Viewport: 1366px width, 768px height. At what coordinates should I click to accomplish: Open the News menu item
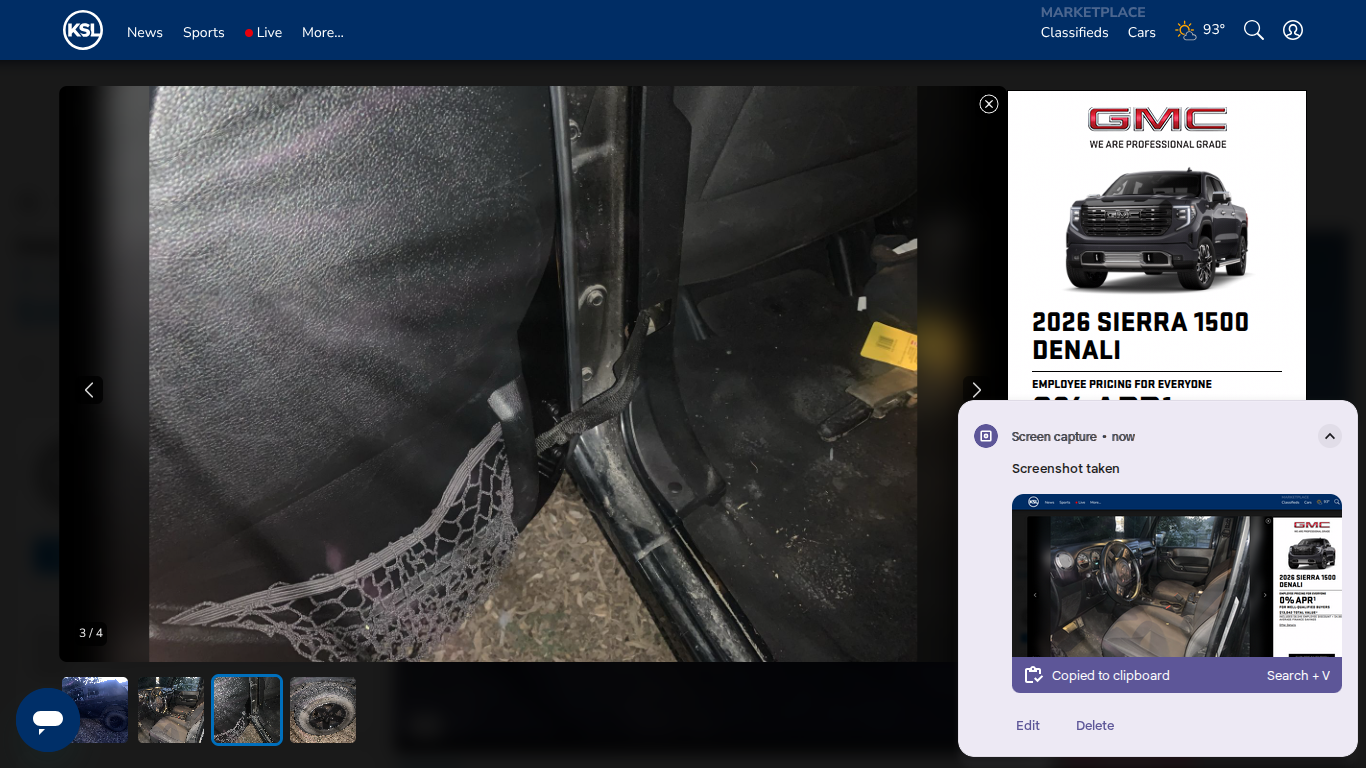click(144, 32)
